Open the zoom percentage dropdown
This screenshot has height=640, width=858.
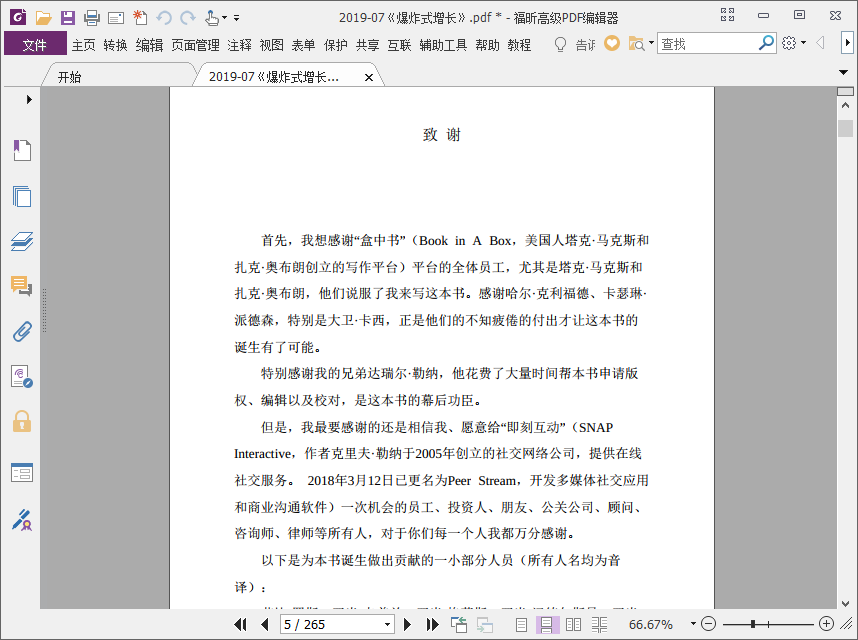[x=693, y=624]
